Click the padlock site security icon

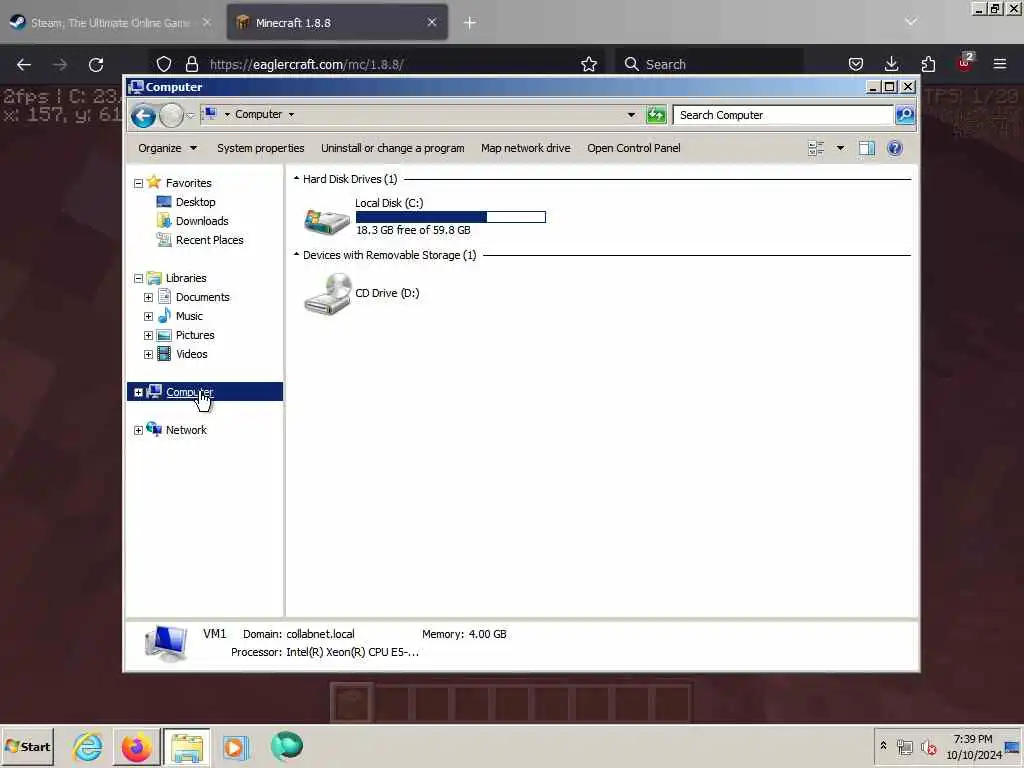[191, 64]
